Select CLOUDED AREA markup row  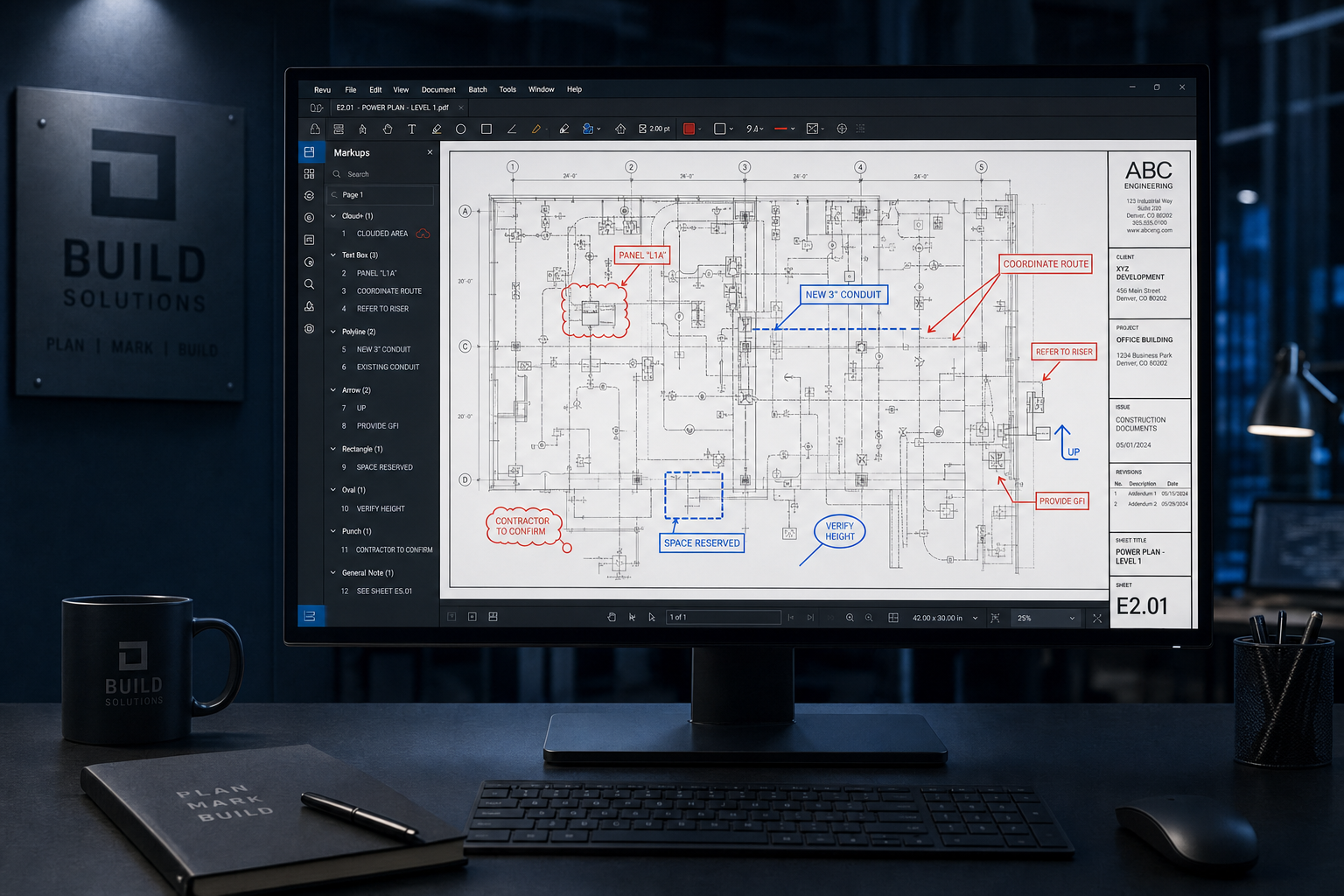(x=383, y=234)
